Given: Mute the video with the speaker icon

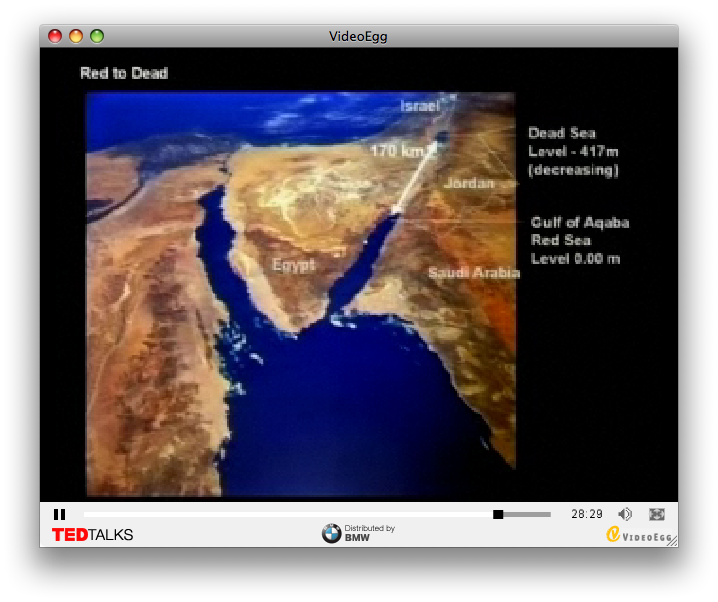Looking at the screenshot, I should point(625,514).
